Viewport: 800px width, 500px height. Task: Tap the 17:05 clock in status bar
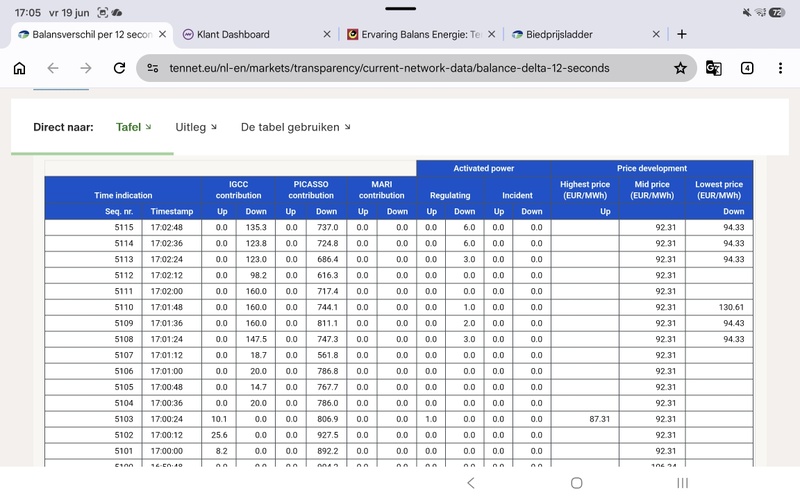(28, 13)
